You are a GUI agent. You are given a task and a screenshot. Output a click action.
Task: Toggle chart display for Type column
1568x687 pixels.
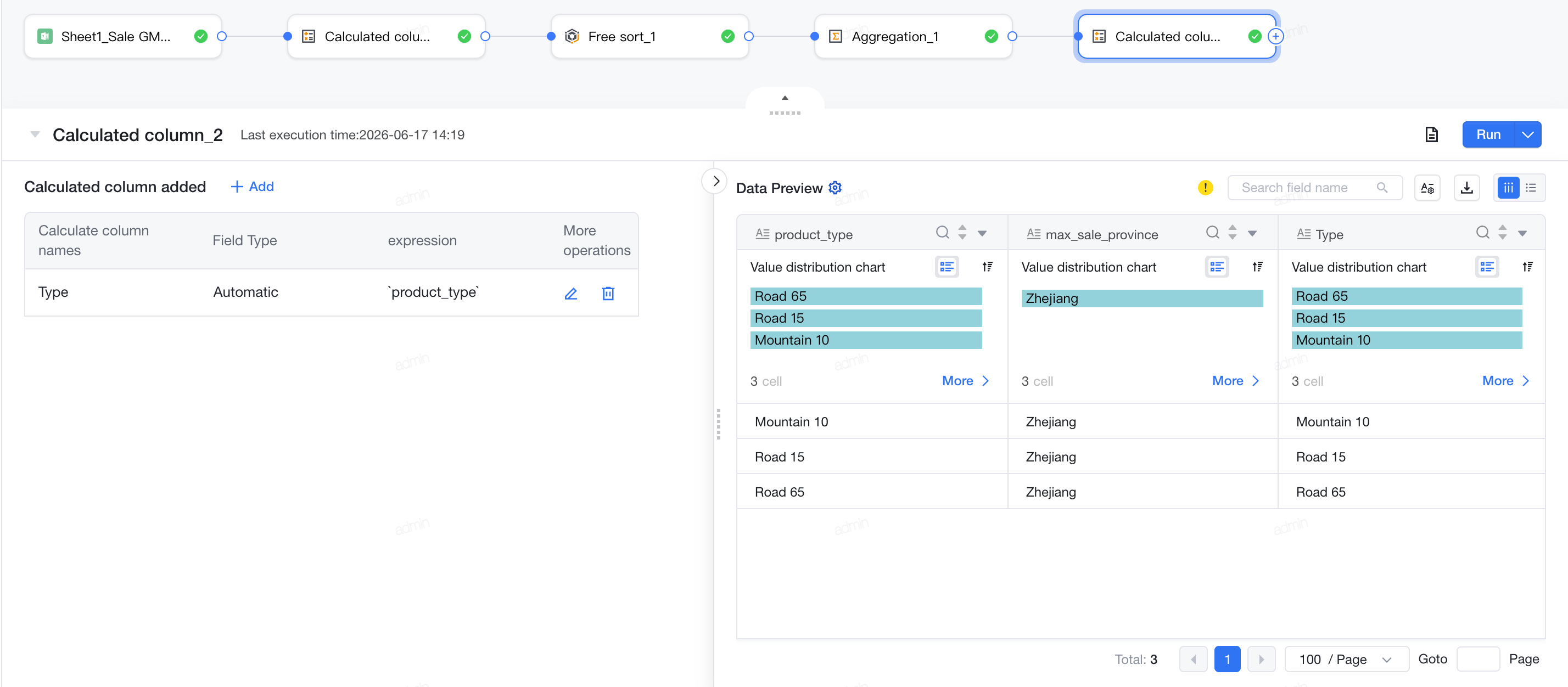1486,267
